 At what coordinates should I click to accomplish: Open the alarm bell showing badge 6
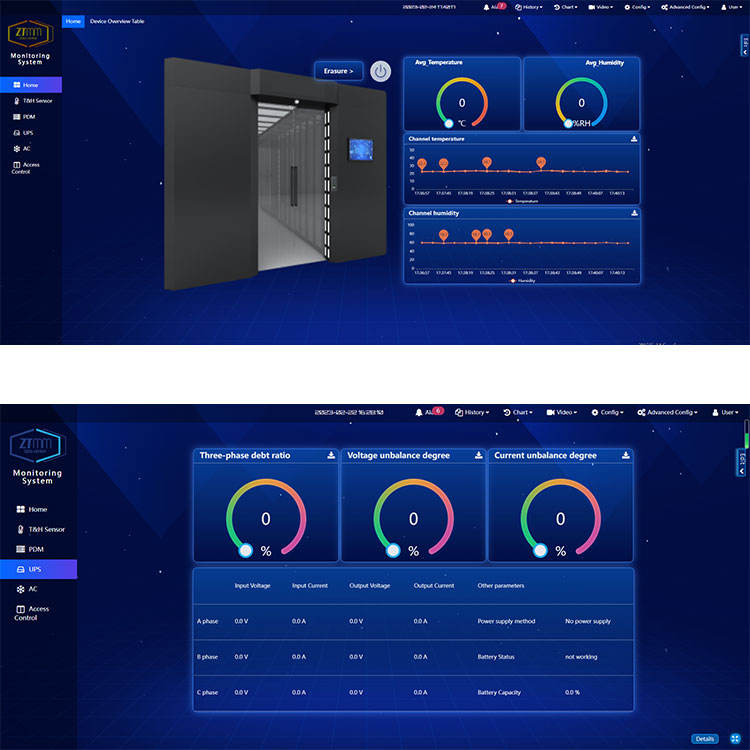click(421, 412)
